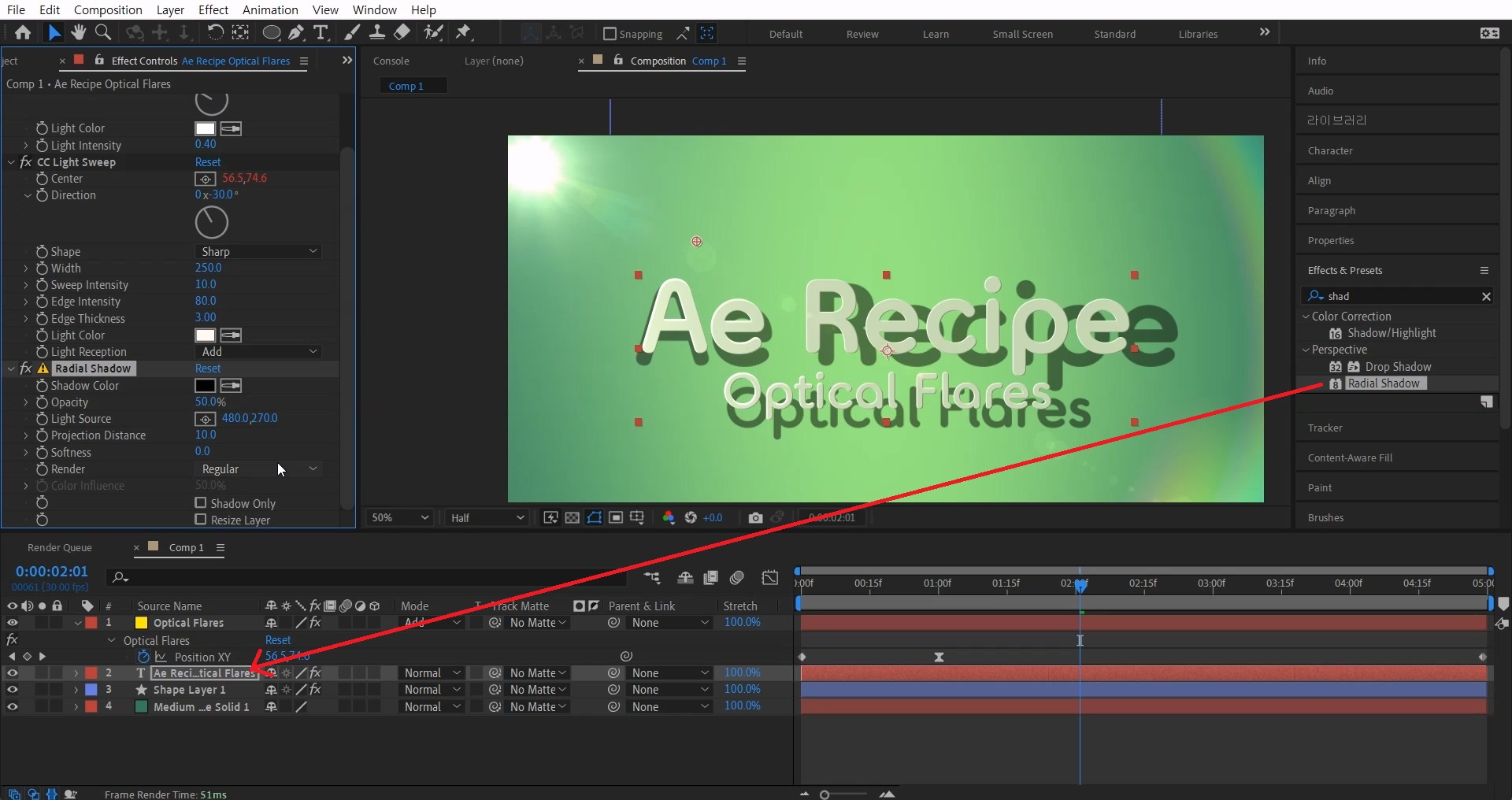The image size is (1512, 800).
Task: Click the Direction angle dial
Action: [x=211, y=223]
